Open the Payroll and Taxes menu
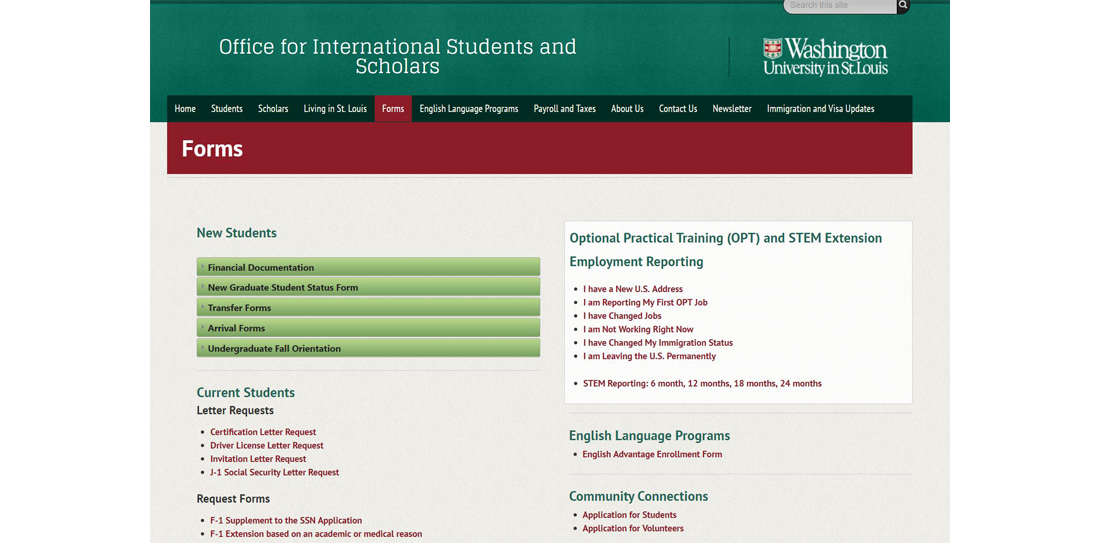 pos(564,109)
